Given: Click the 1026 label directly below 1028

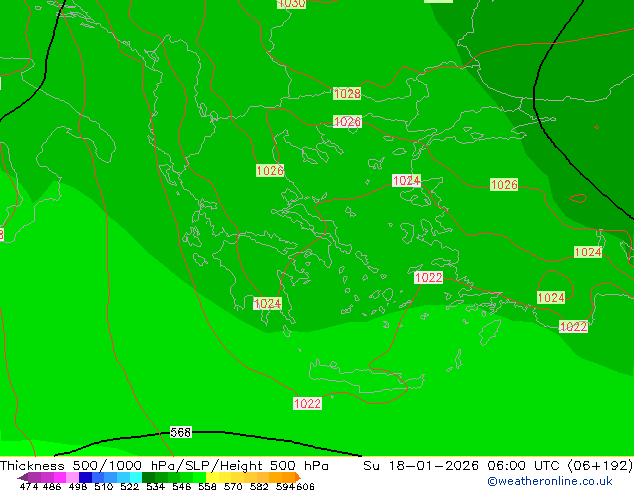Looking at the screenshot, I should (347, 121).
